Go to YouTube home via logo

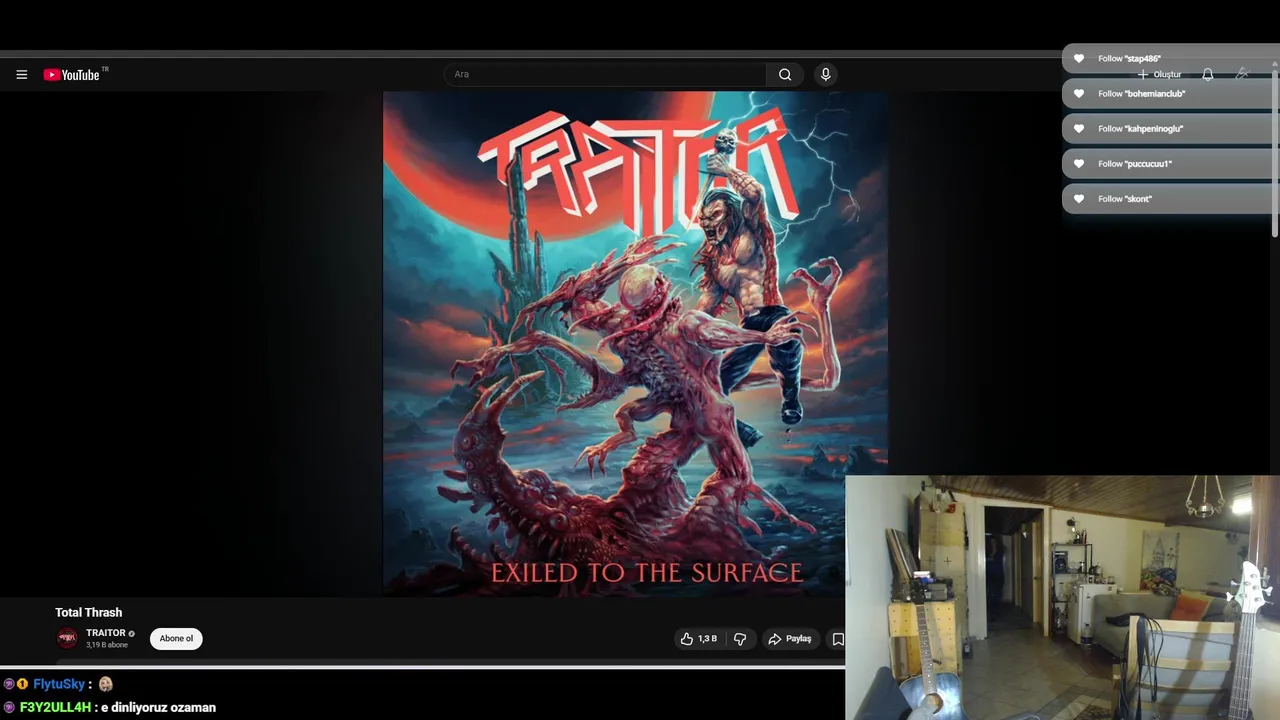(72, 74)
